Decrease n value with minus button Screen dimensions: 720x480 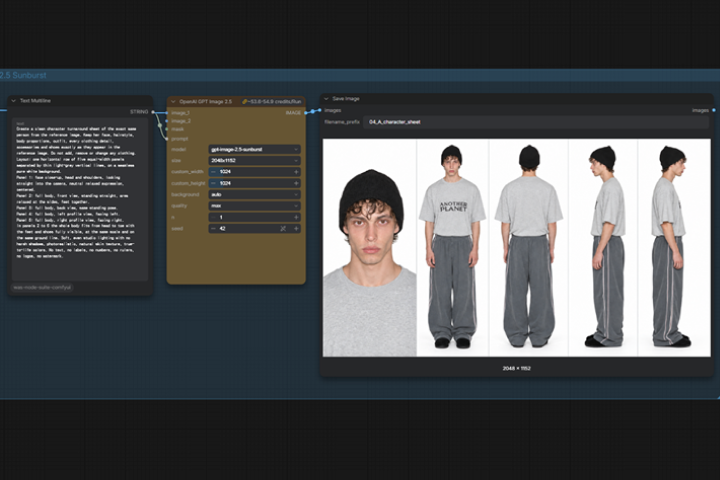pos(214,217)
